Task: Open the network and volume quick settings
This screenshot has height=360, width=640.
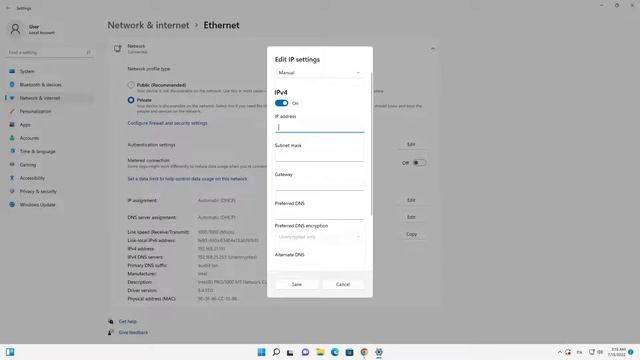Action: 596,352
